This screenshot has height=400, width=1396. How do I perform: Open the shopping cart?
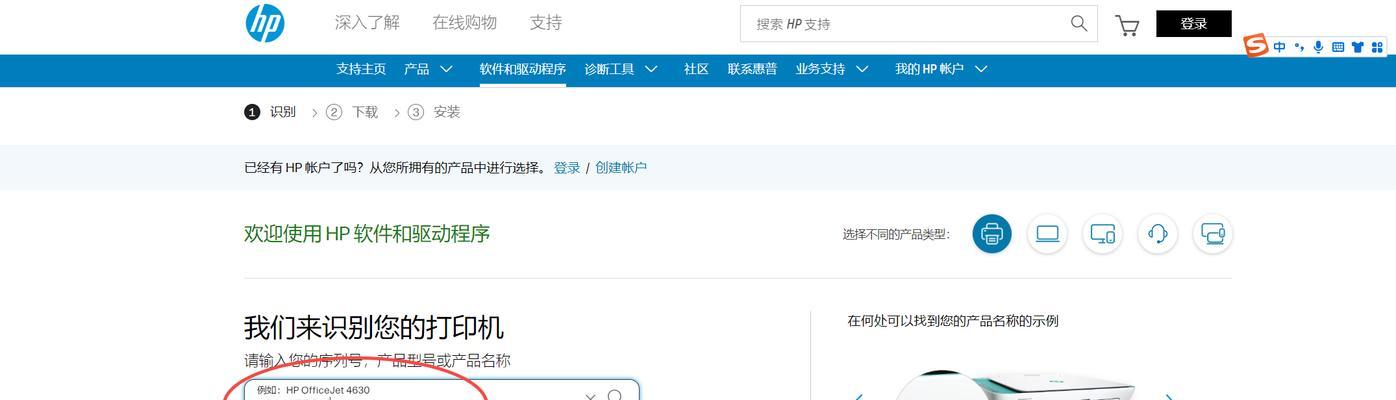coord(1127,25)
